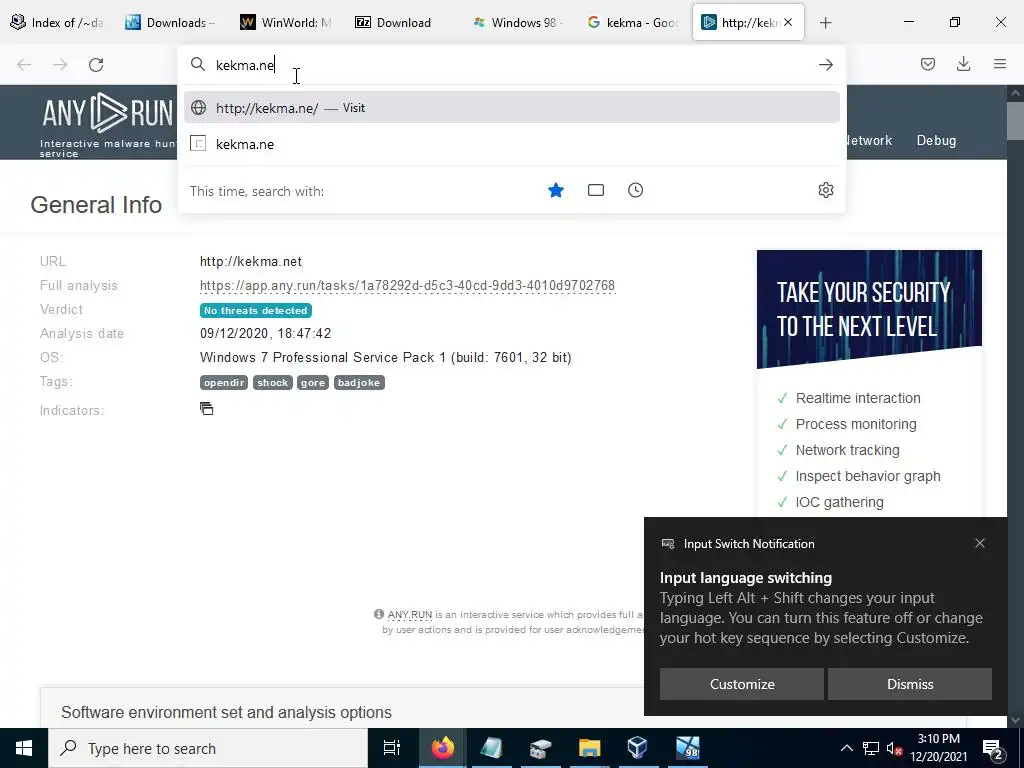The image size is (1024, 768).
Task: Open the Network menu item
Action: (x=869, y=140)
